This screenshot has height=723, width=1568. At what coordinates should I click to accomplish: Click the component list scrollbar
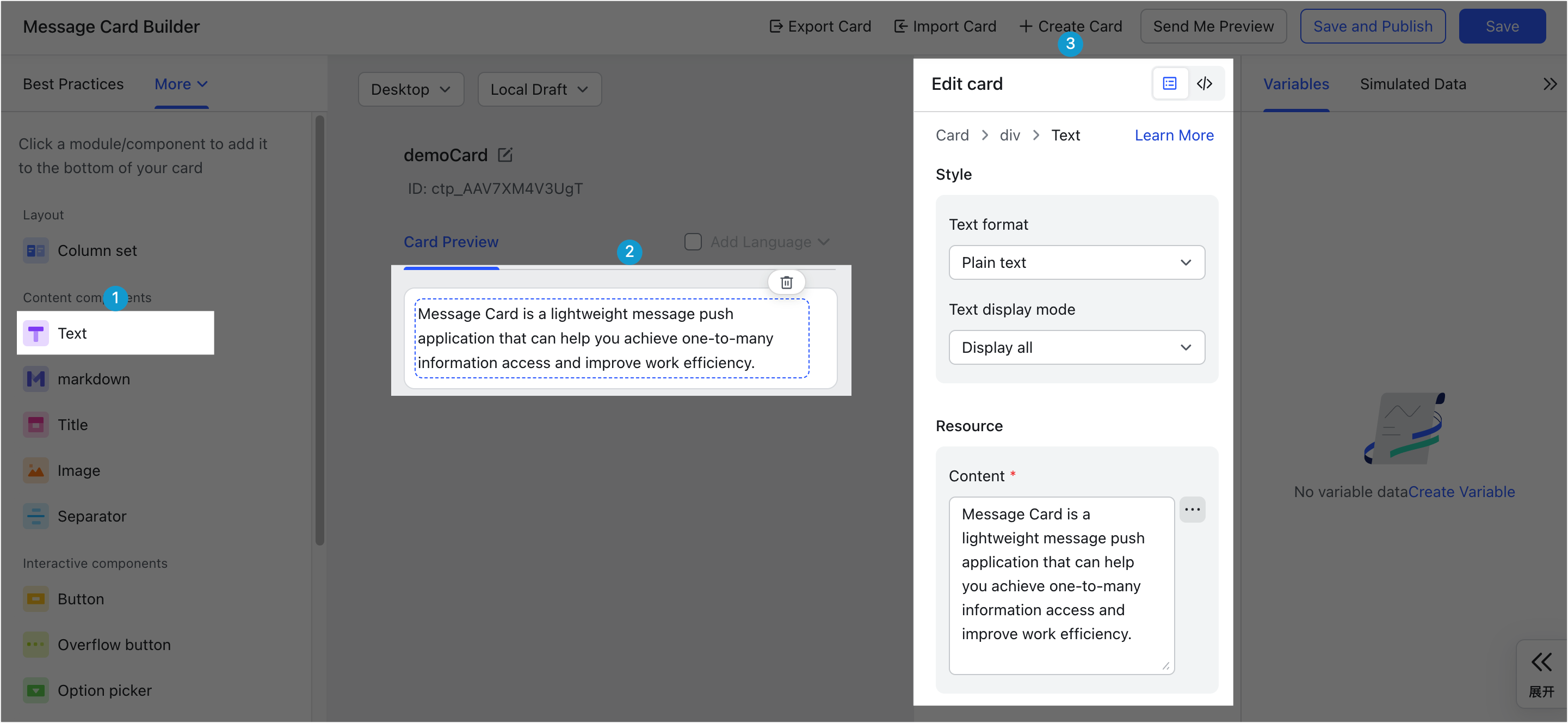(x=319, y=331)
